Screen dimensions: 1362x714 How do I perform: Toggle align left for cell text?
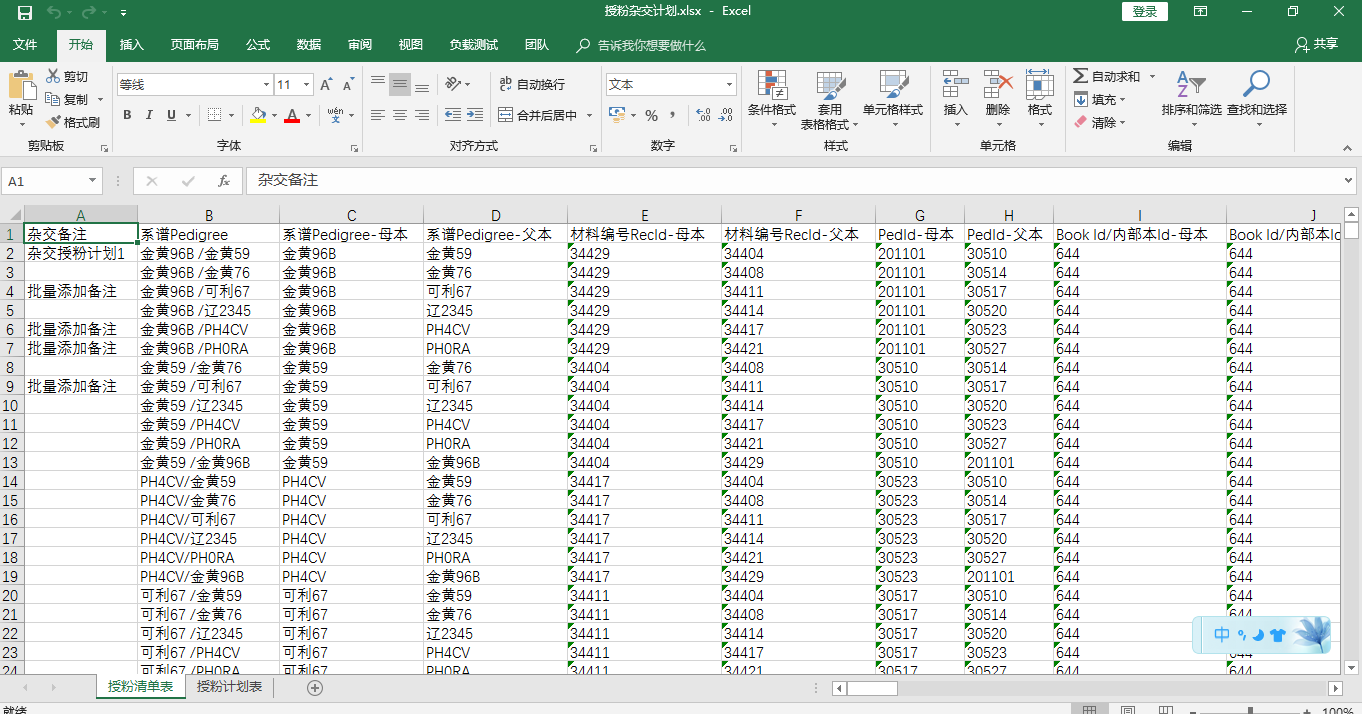tap(378, 115)
